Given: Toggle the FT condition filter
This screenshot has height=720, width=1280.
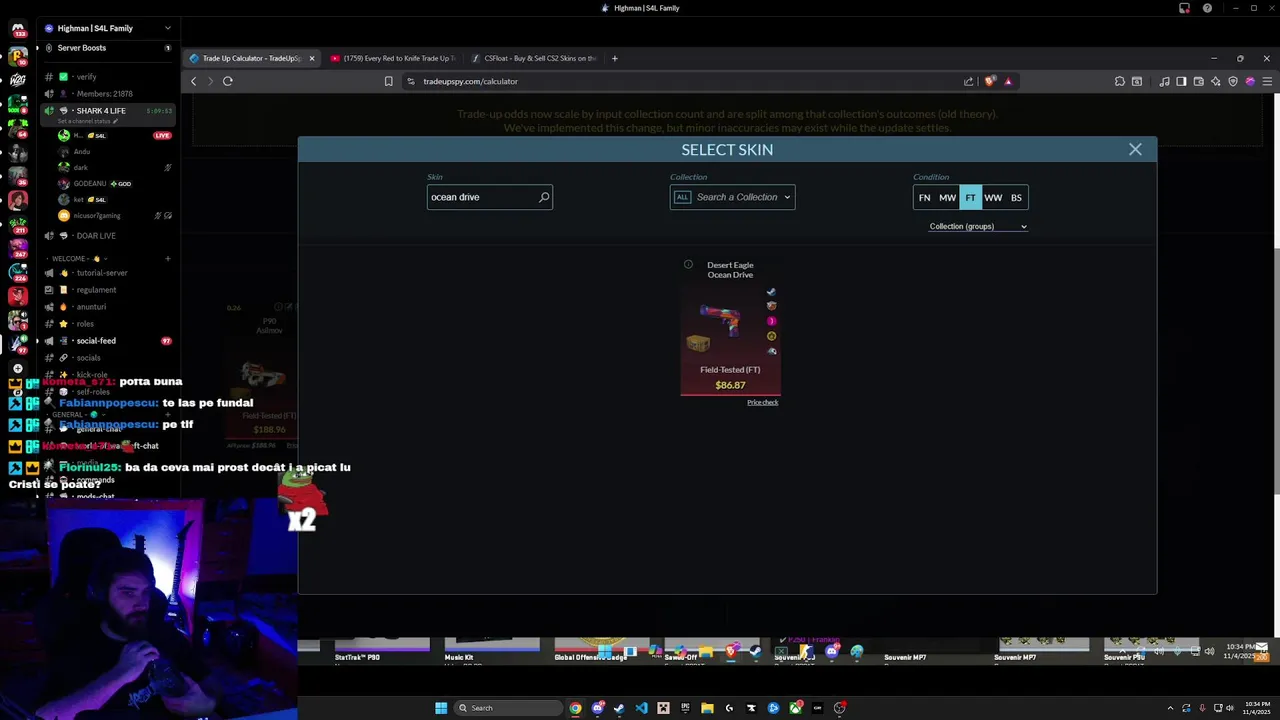Looking at the screenshot, I should tap(970, 198).
